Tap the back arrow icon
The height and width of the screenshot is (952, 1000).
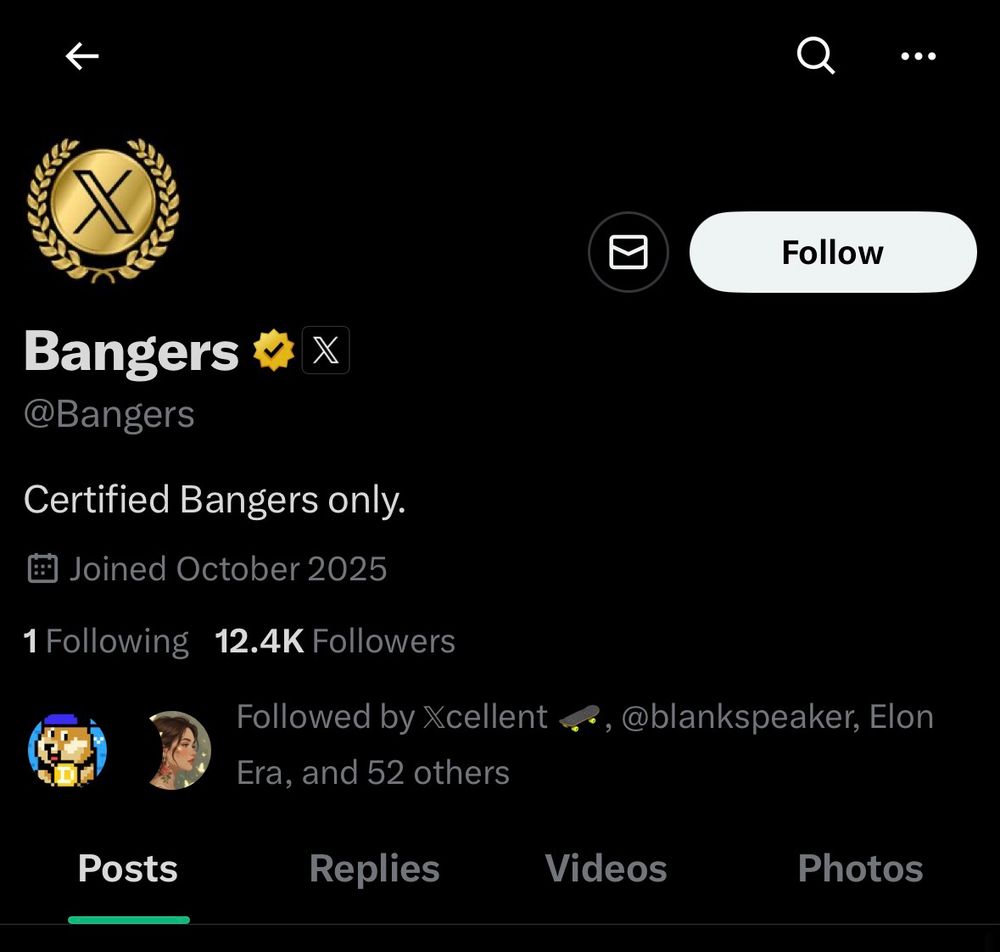[x=82, y=56]
